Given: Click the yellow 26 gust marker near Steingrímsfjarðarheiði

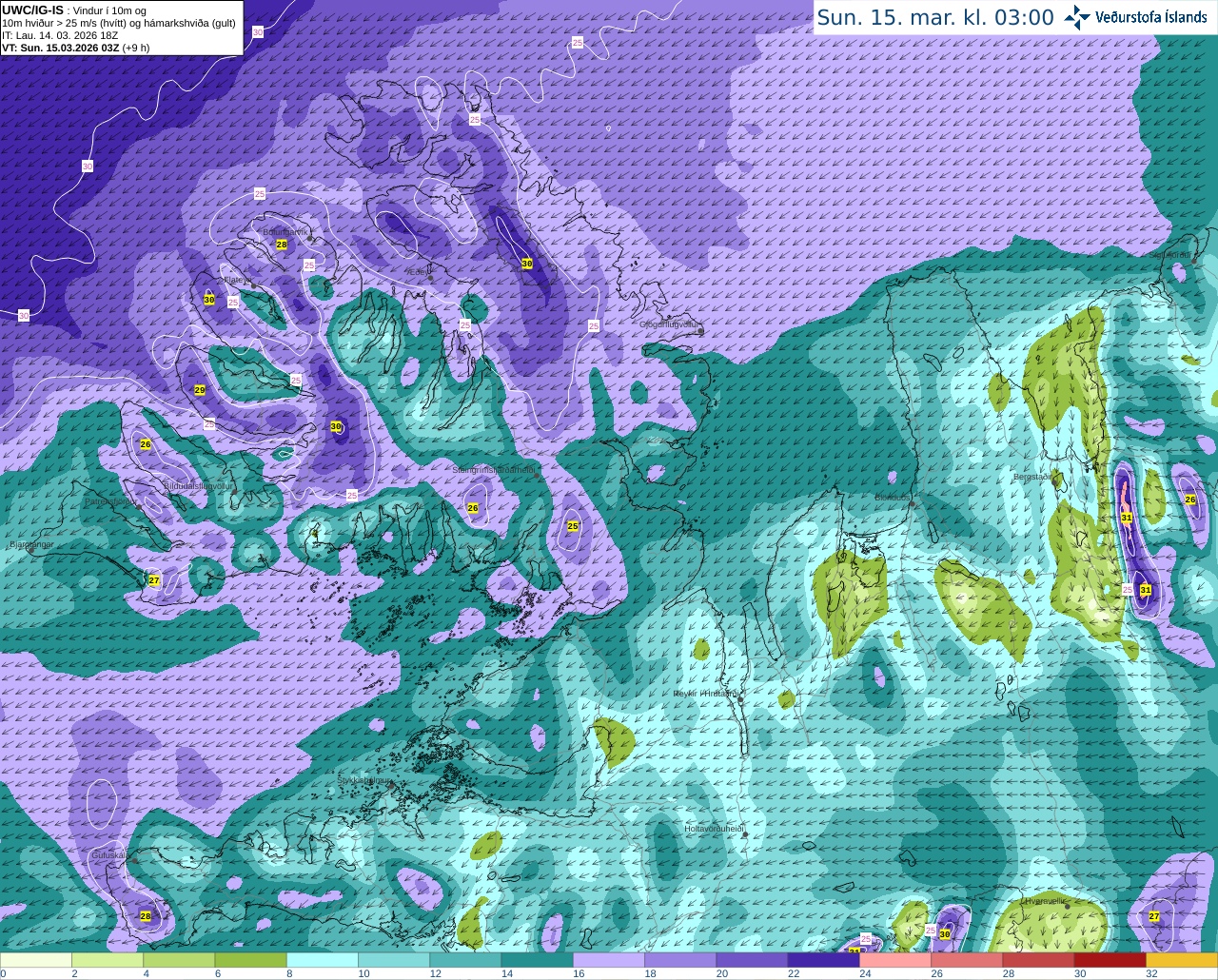Looking at the screenshot, I should [x=473, y=508].
